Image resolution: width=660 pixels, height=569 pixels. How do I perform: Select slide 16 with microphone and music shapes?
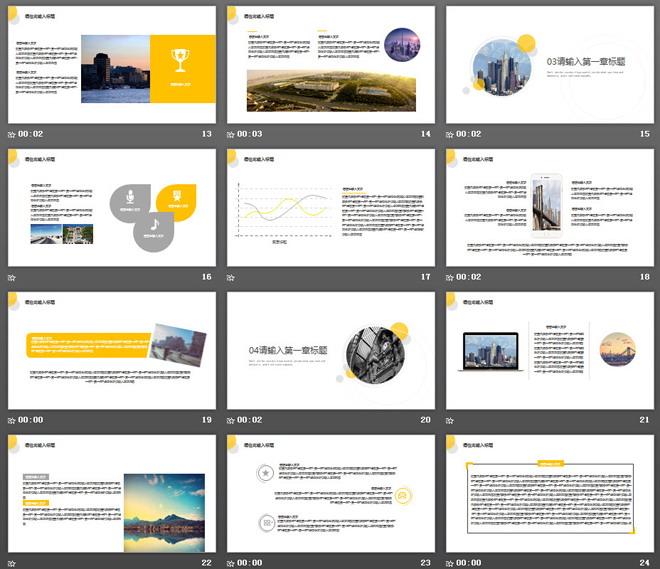coord(112,207)
